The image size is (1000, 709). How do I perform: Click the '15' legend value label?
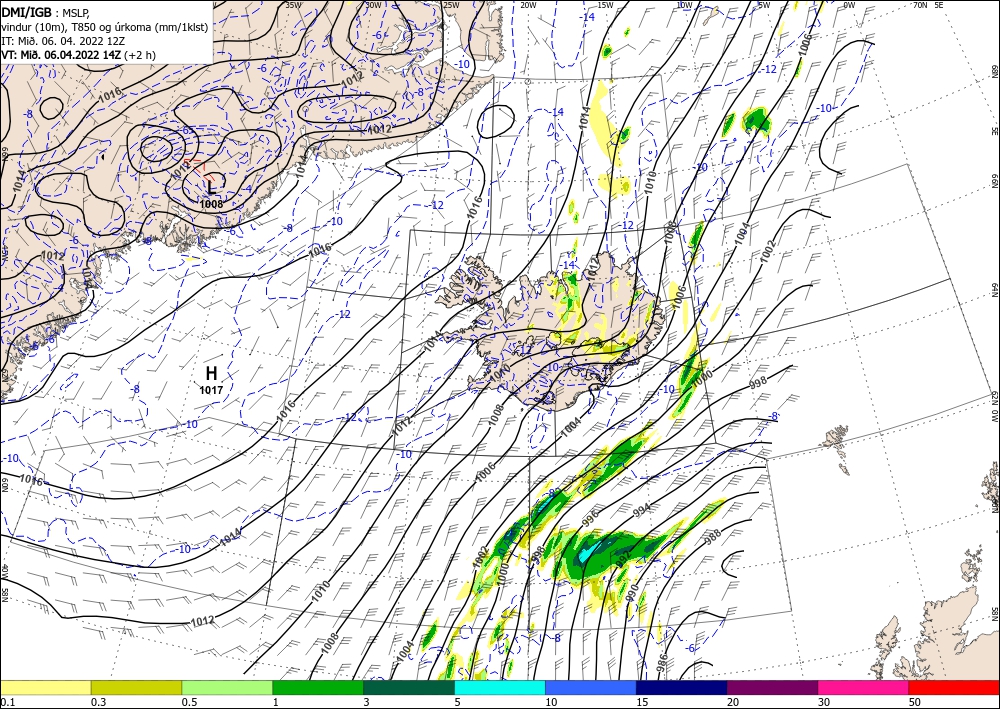tap(642, 702)
